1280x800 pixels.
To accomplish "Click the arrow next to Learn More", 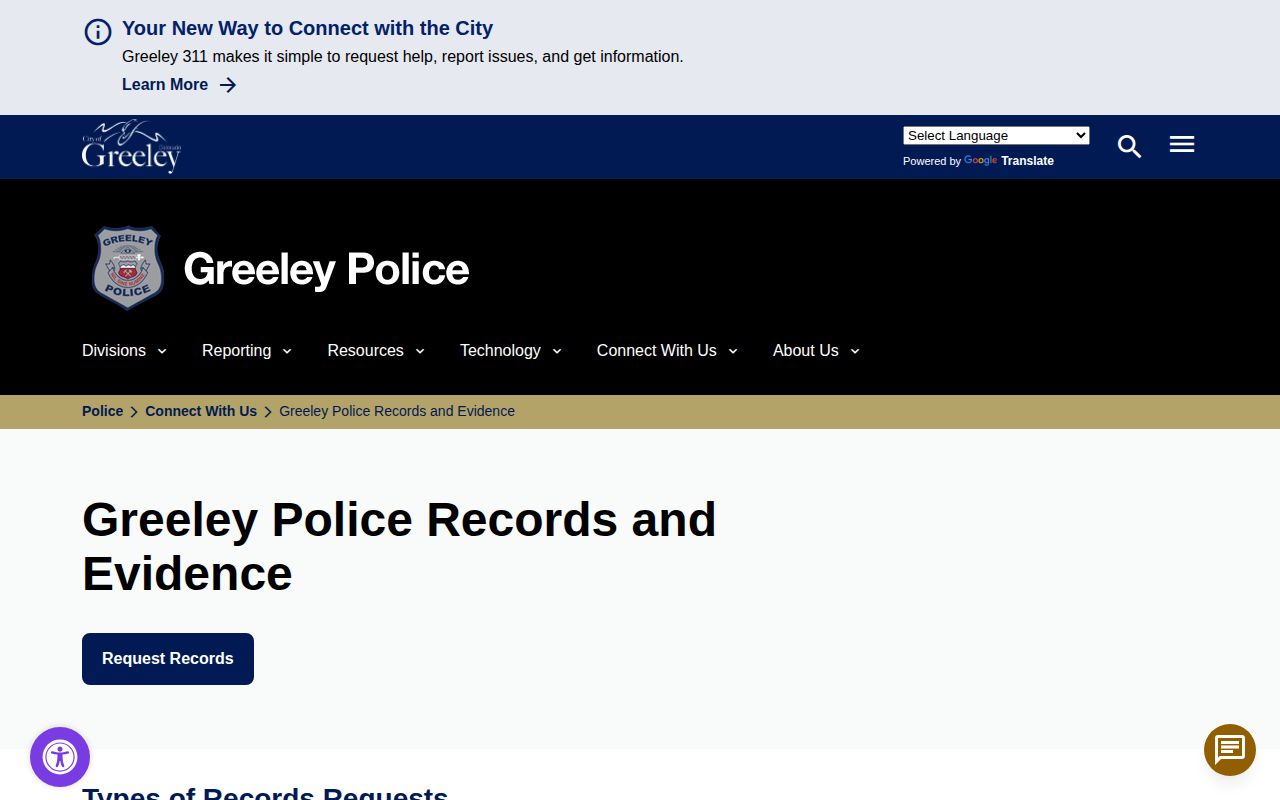I will coord(228,85).
